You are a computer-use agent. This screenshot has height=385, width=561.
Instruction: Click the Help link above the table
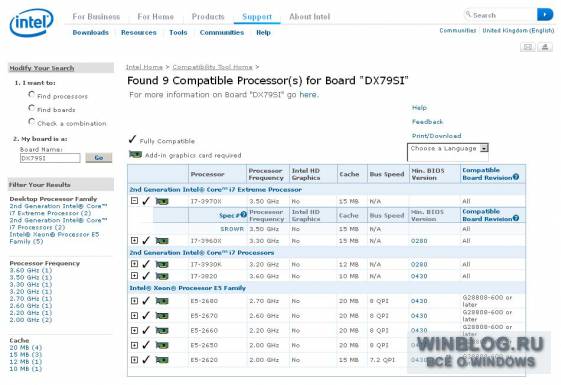pos(419,108)
